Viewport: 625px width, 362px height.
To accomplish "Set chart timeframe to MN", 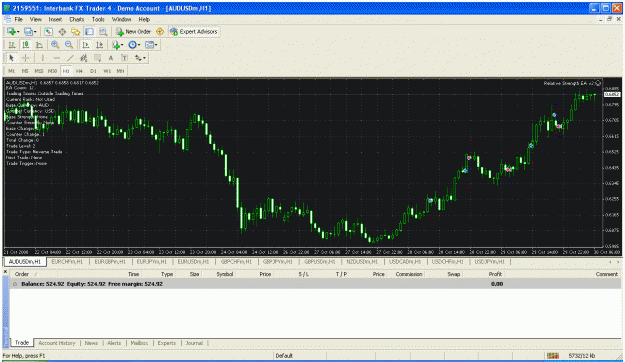I will 120,71.
